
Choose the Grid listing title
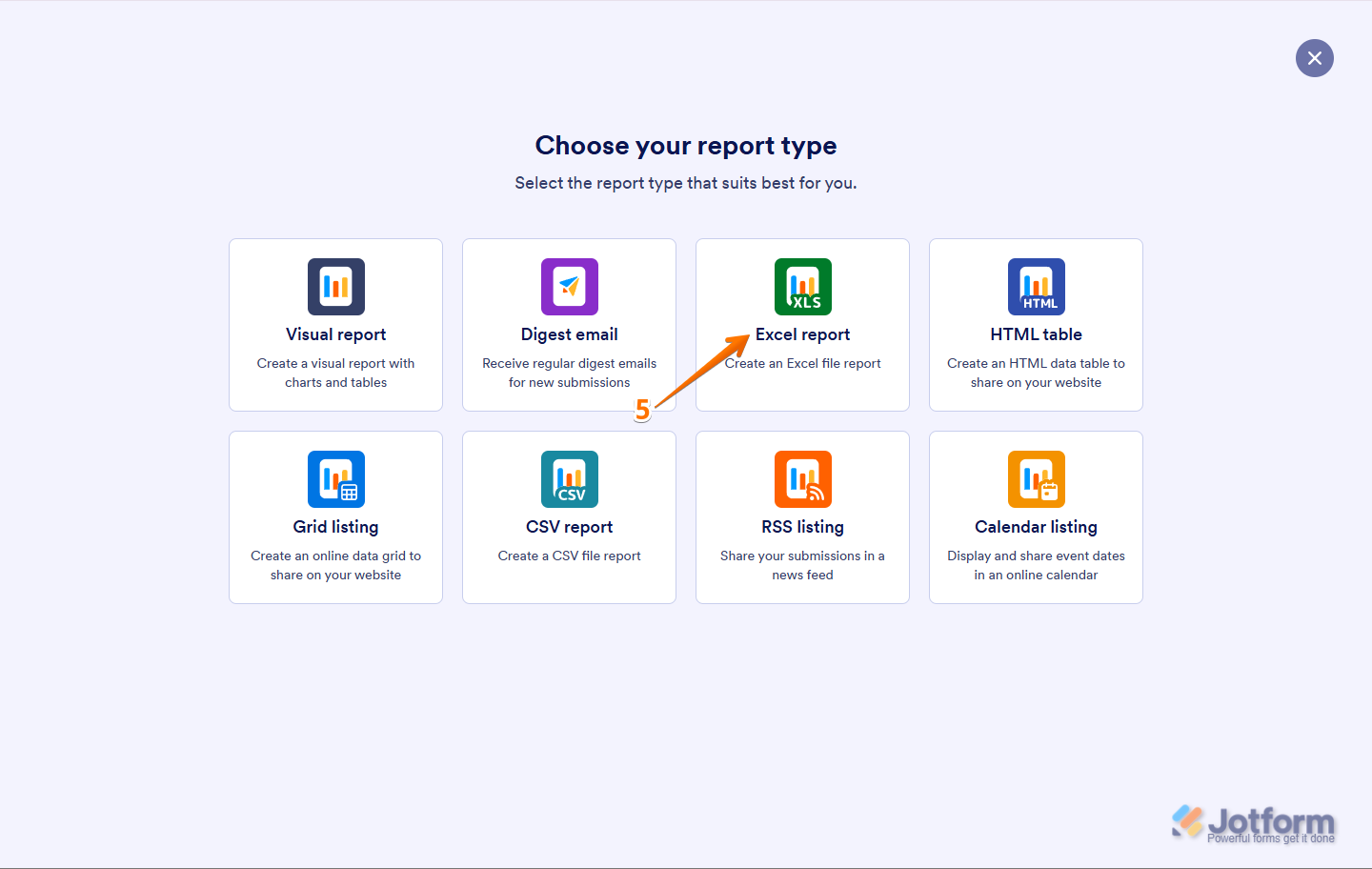[x=335, y=527]
